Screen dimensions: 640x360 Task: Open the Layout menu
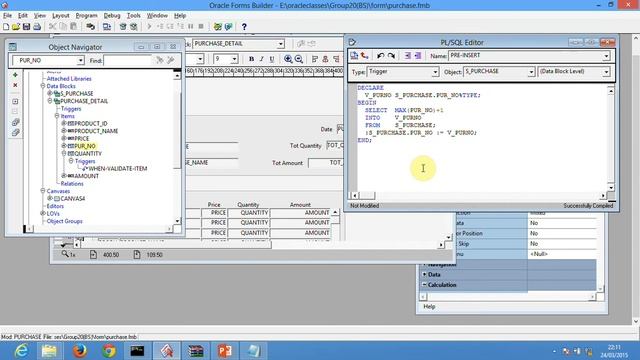60,16
